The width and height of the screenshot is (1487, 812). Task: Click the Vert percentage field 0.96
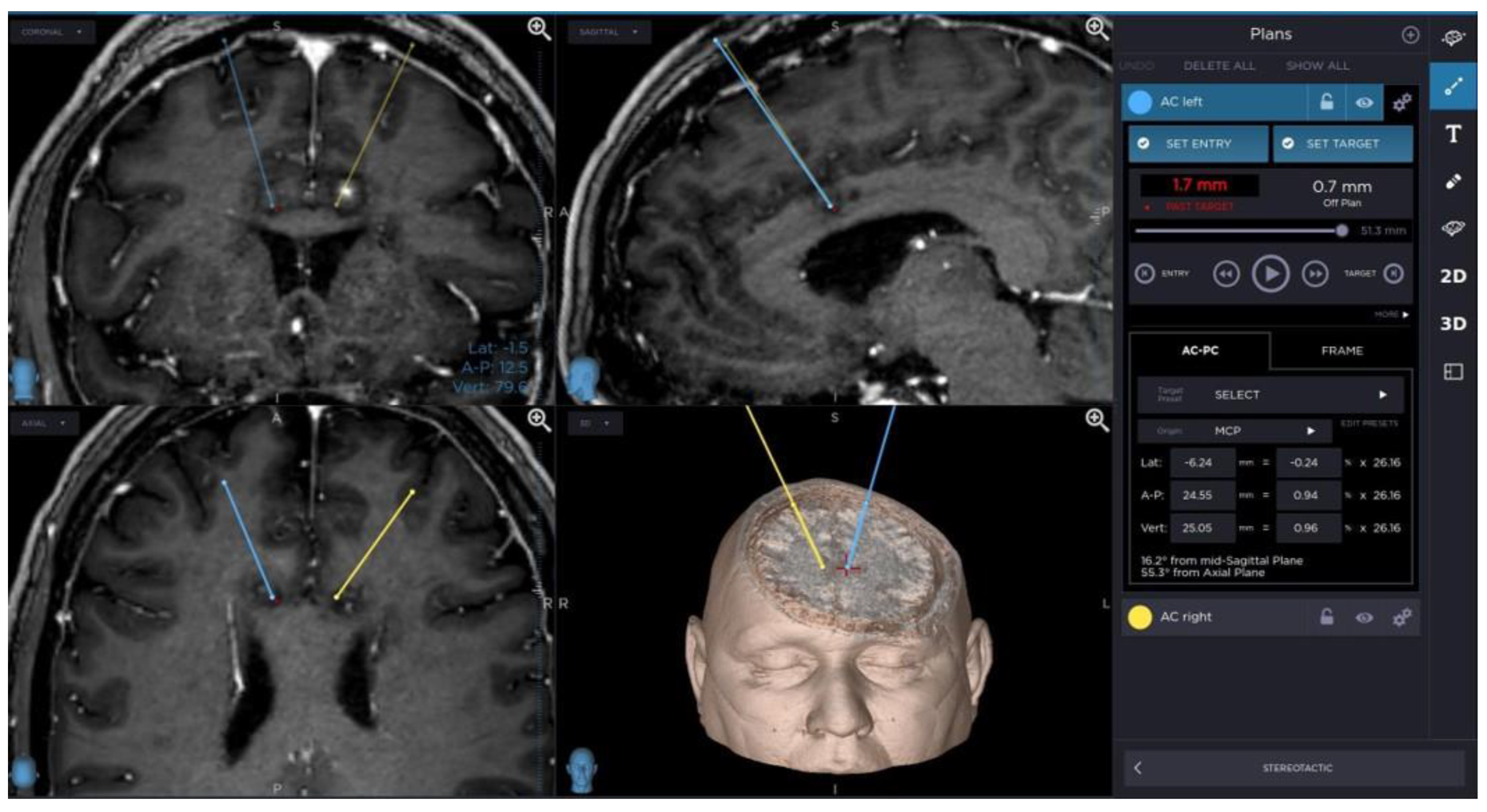point(1308,528)
